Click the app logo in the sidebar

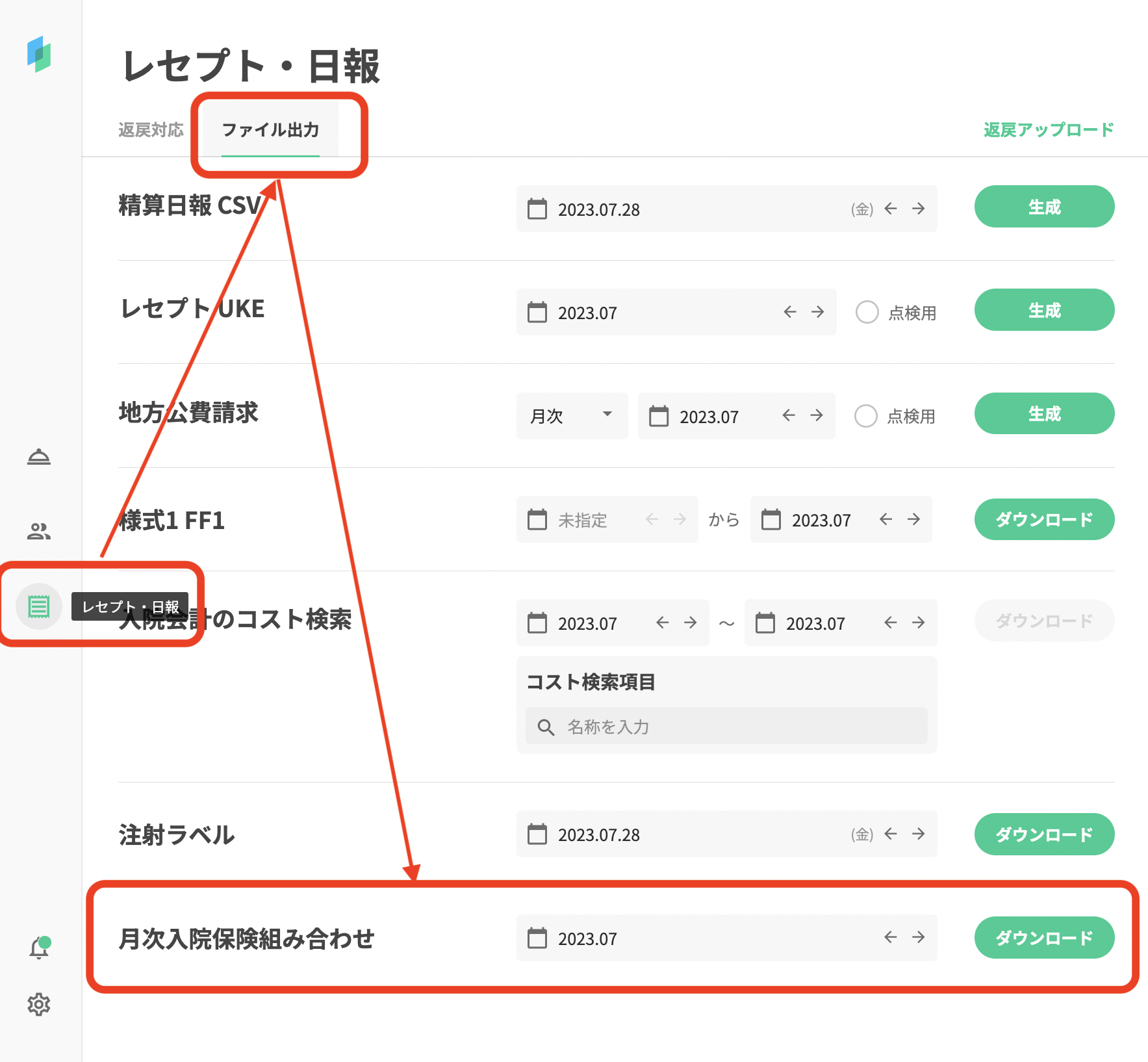coord(39,54)
